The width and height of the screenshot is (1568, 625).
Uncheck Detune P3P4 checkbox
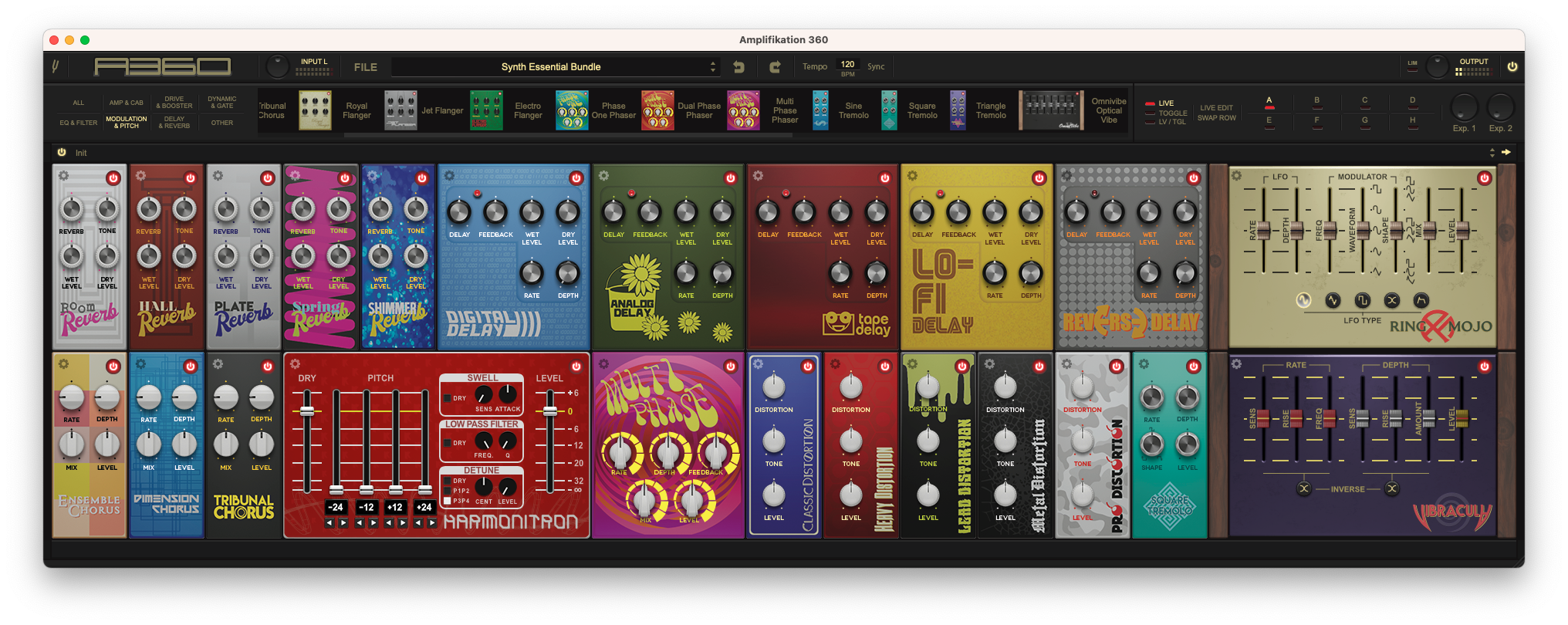click(448, 501)
